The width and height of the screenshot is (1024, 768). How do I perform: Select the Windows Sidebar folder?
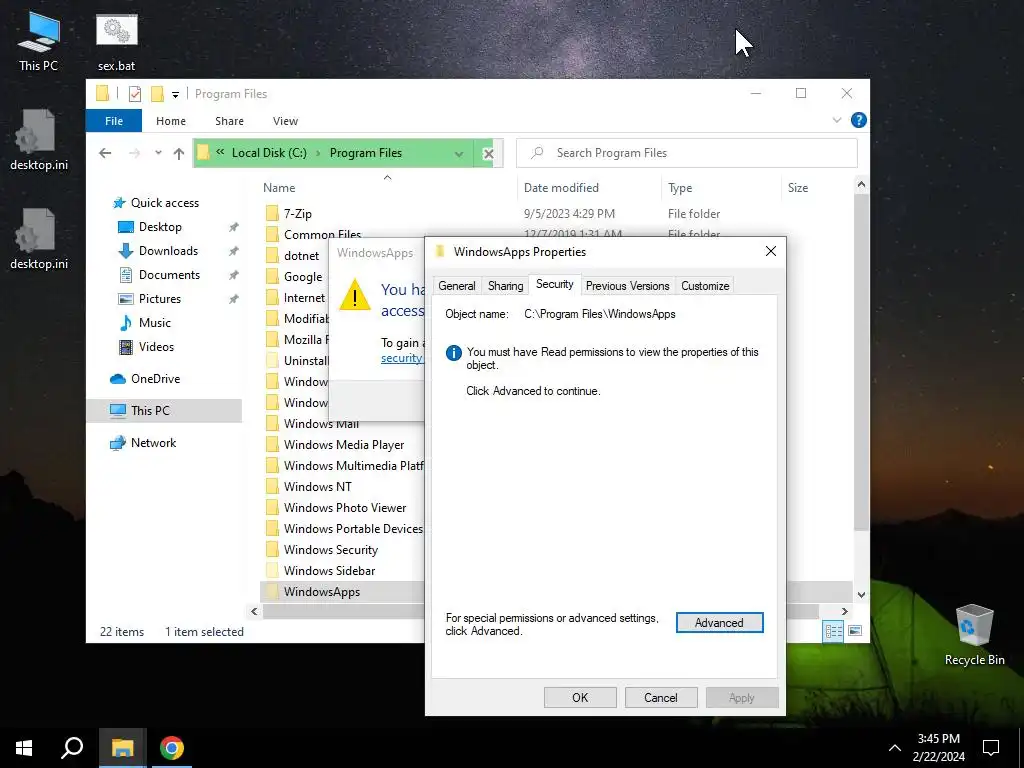pos(329,571)
